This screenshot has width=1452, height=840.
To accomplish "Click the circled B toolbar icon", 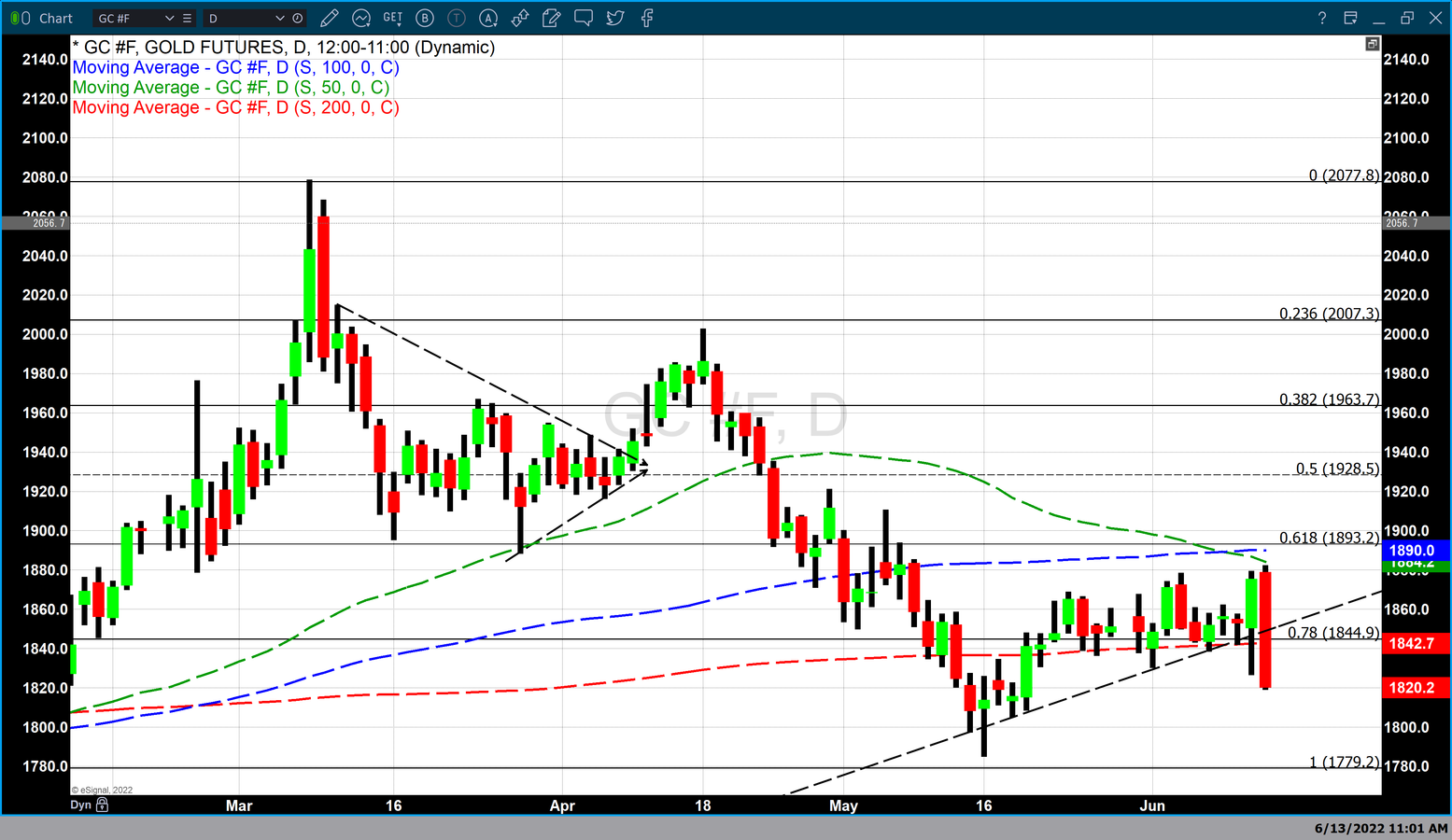I will pyautogui.click(x=425, y=18).
